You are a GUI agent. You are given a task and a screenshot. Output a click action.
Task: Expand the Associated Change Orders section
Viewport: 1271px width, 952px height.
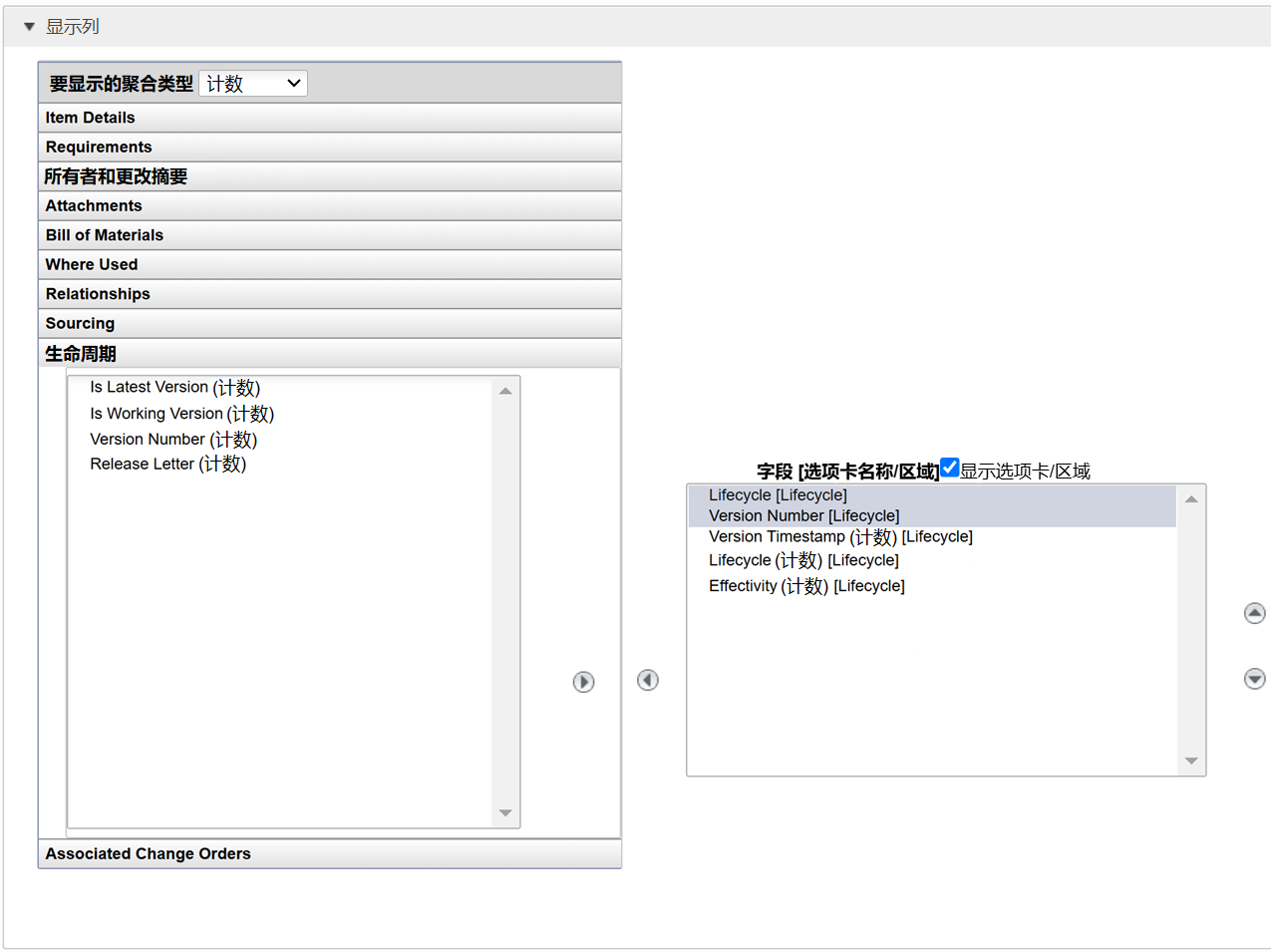tap(330, 854)
